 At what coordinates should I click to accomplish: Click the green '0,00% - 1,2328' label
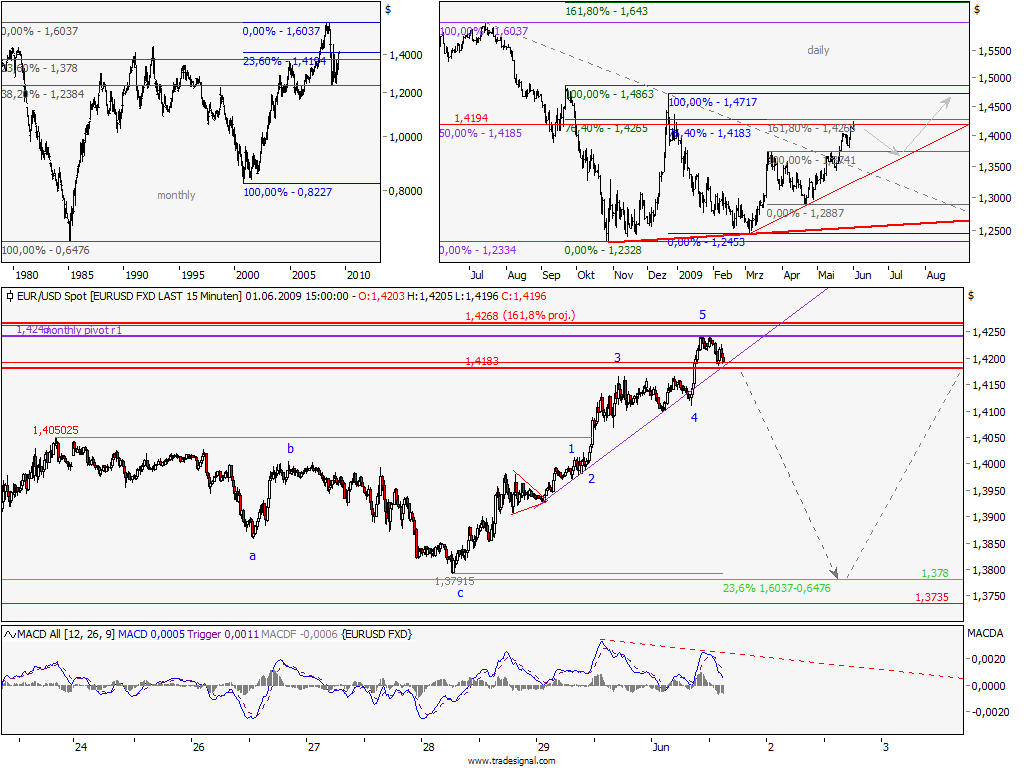tap(603, 250)
